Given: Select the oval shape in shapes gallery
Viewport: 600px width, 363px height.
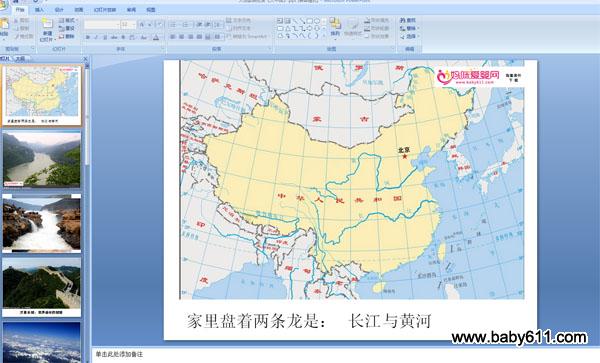Looking at the screenshot, I should click(x=317, y=21).
